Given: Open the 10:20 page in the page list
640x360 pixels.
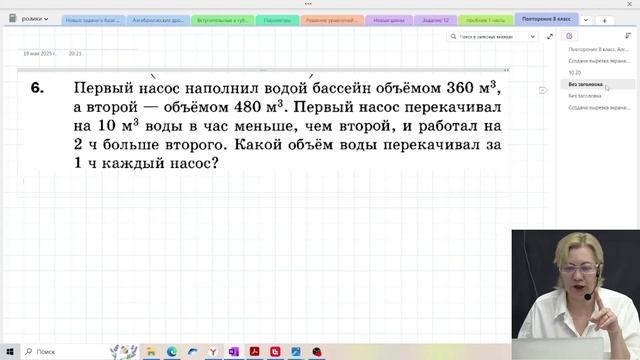Looking at the screenshot, I should [x=574, y=73].
